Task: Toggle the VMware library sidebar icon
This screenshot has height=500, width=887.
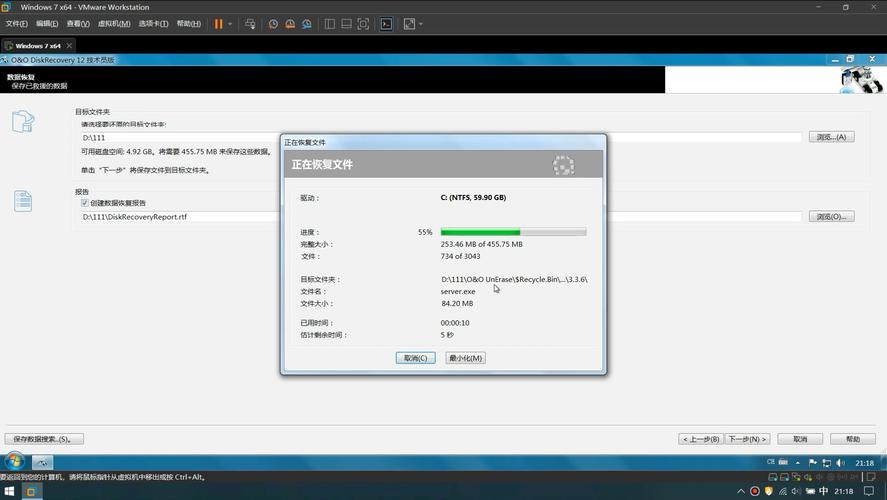Action: pyautogui.click(x=330, y=24)
